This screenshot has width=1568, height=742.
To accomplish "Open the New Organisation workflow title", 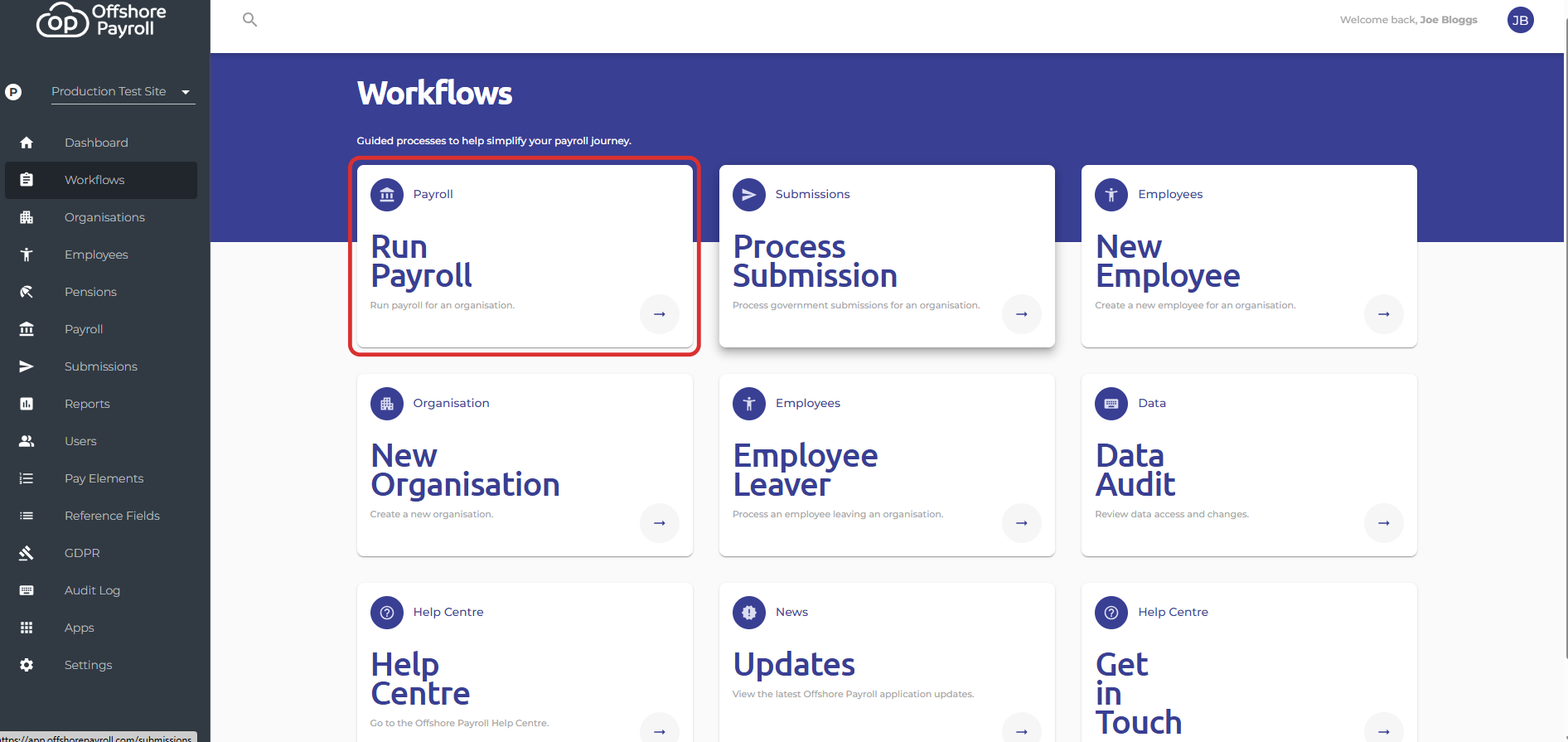I will (x=465, y=470).
